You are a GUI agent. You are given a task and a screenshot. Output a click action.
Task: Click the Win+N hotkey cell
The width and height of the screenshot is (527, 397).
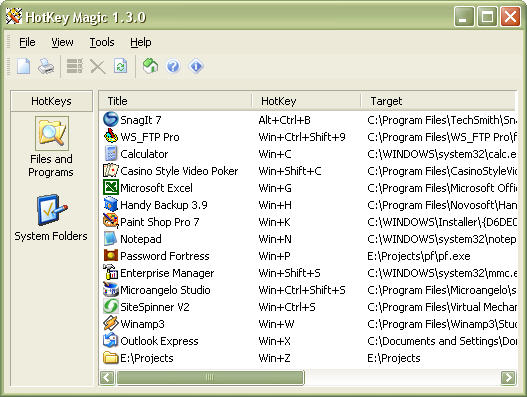pyautogui.click(x=275, y=239)
